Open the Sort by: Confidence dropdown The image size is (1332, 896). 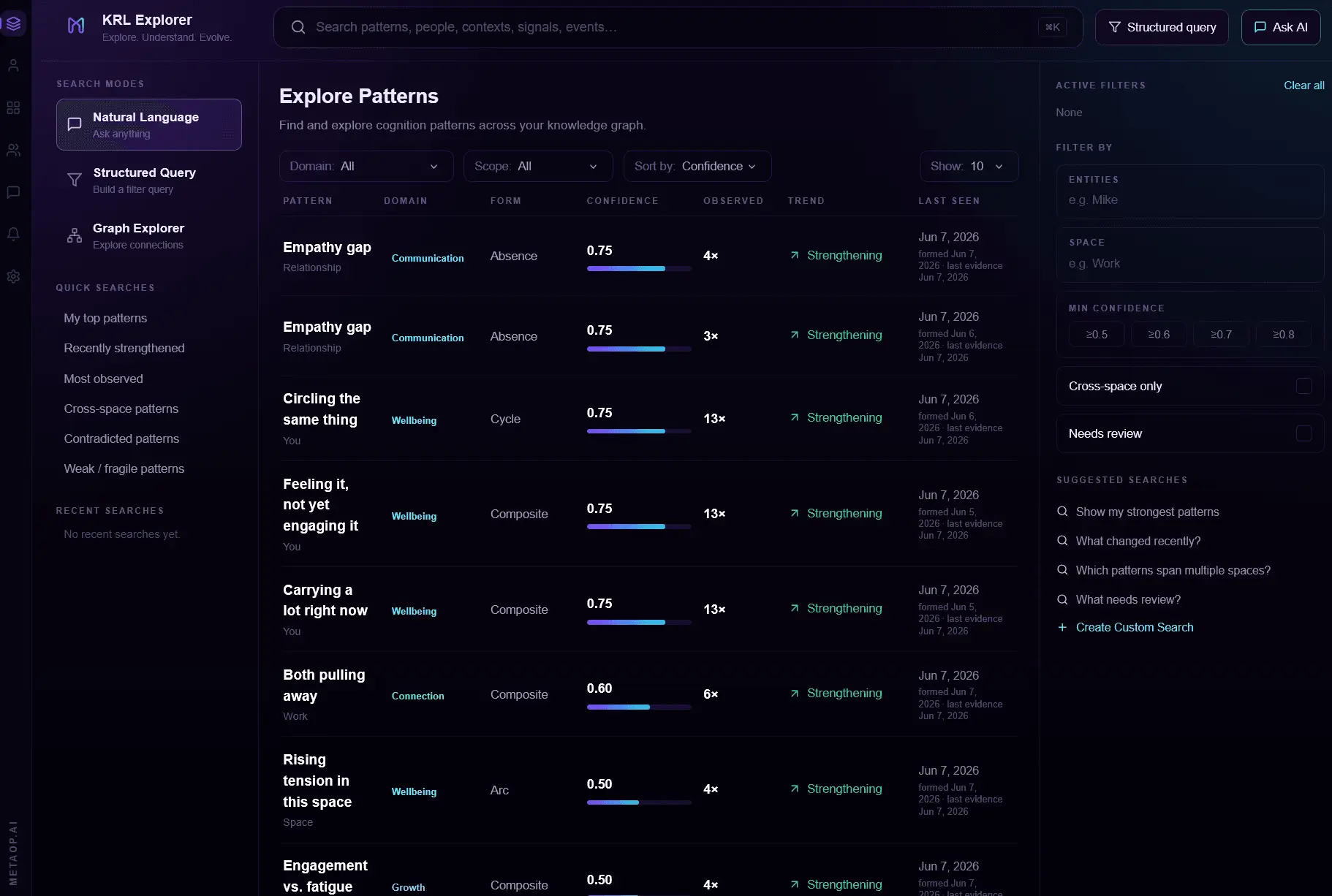(x=697, y=166)
